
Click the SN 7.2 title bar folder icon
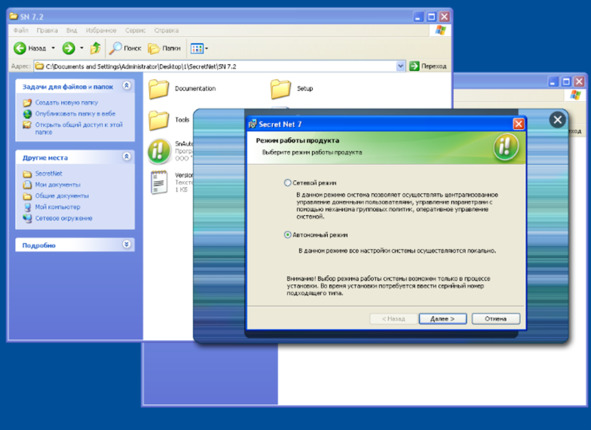(x=14, y=16)
